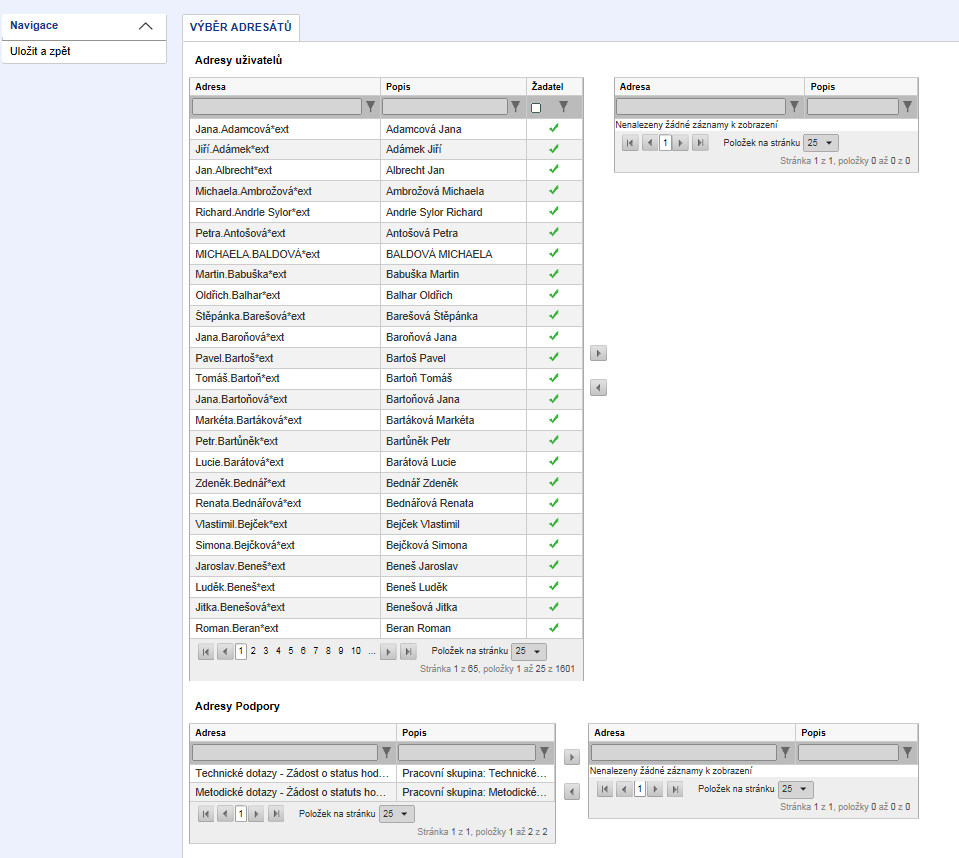959x858 pixels.
Task: Next page button in selected support grid
Action: tap(656, 790)
